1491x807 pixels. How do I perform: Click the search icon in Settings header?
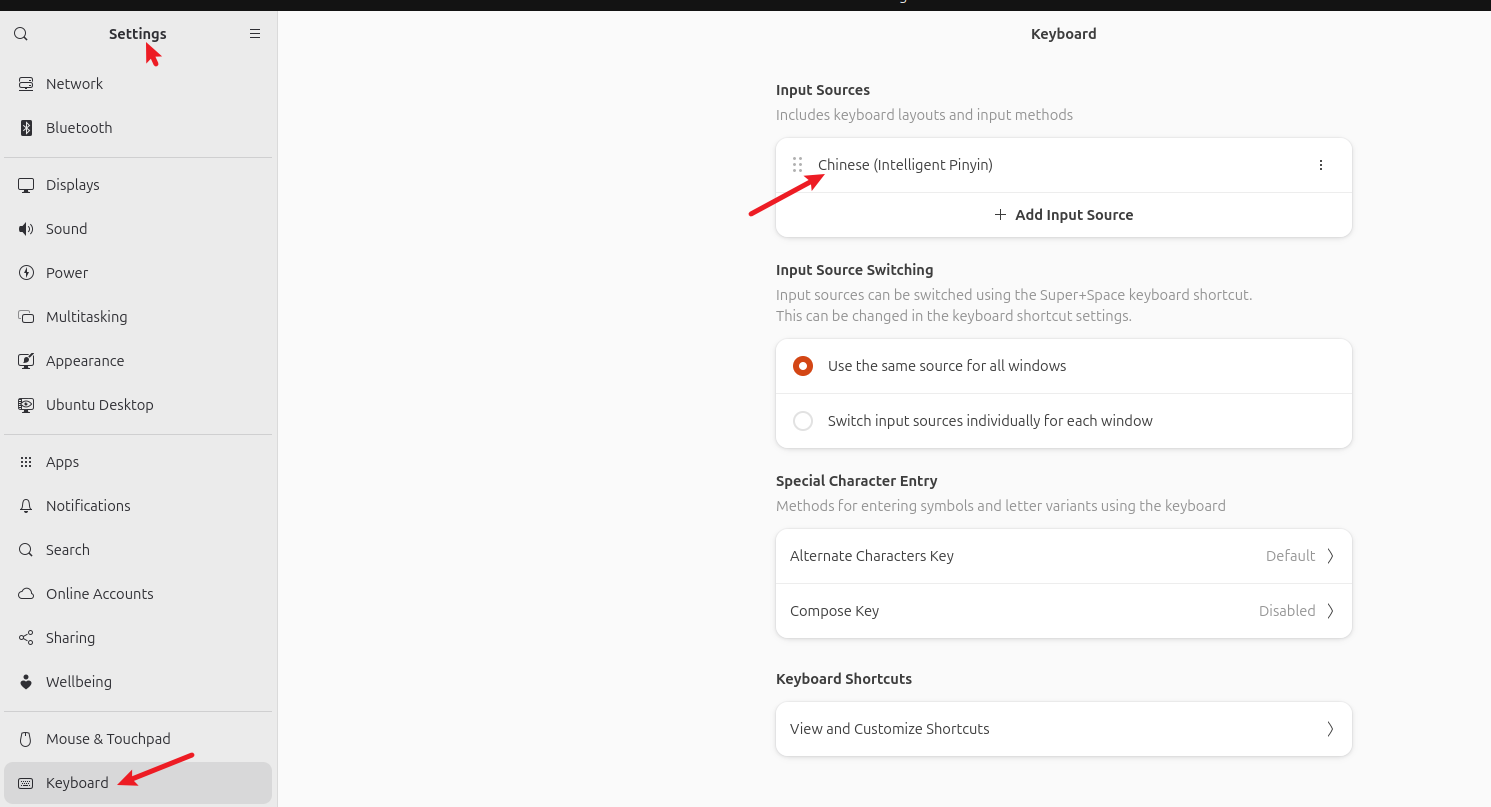tap(21, 34)
